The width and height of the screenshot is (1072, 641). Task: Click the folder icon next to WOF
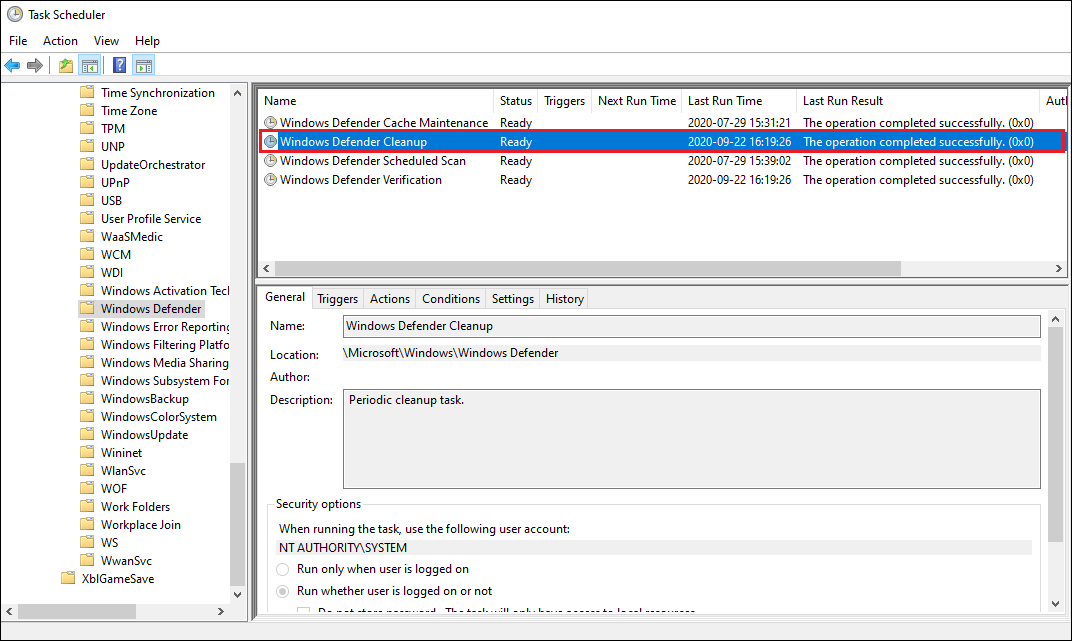(x=87, y=488)
